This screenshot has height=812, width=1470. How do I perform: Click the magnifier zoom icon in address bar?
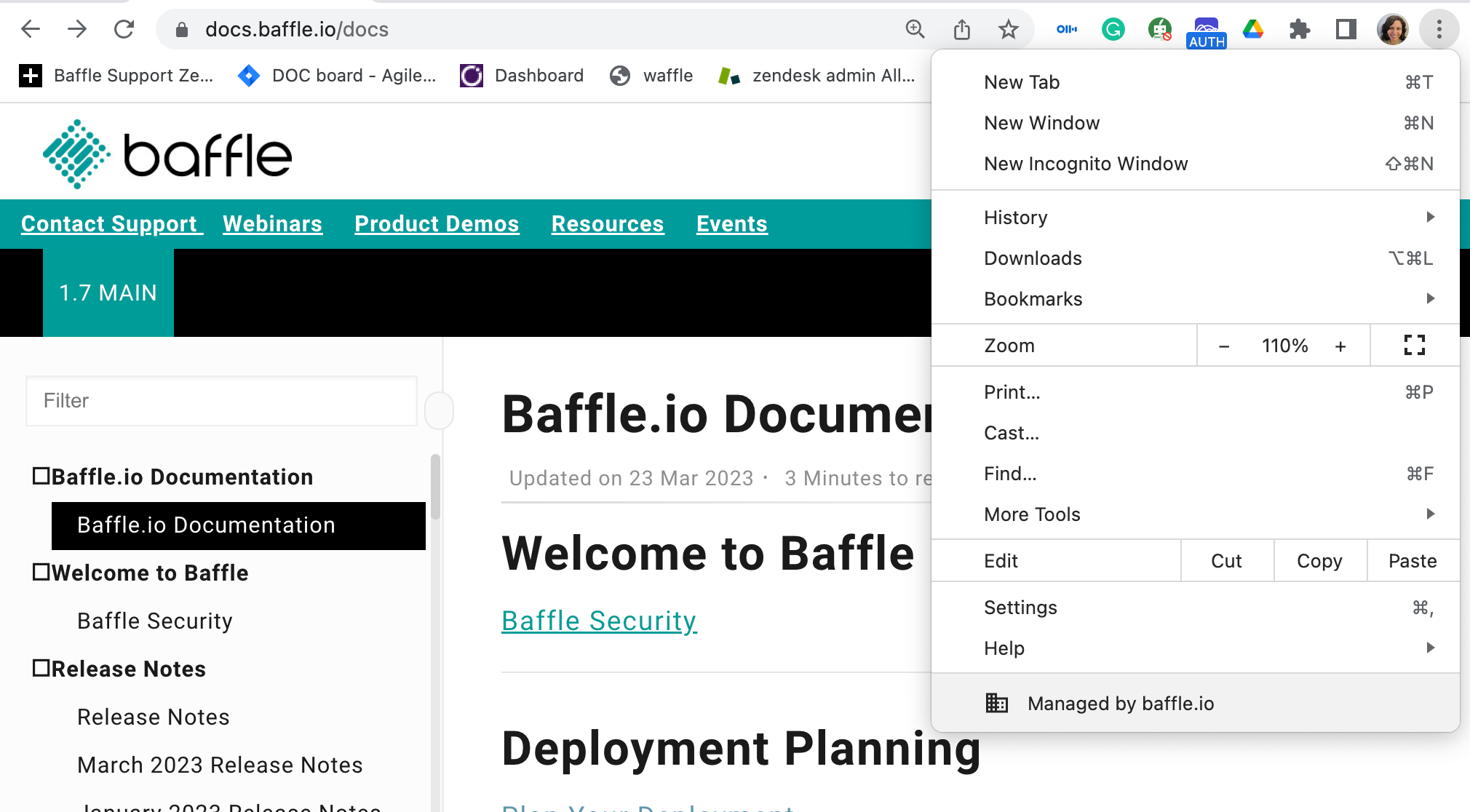(x=915, y=29)
